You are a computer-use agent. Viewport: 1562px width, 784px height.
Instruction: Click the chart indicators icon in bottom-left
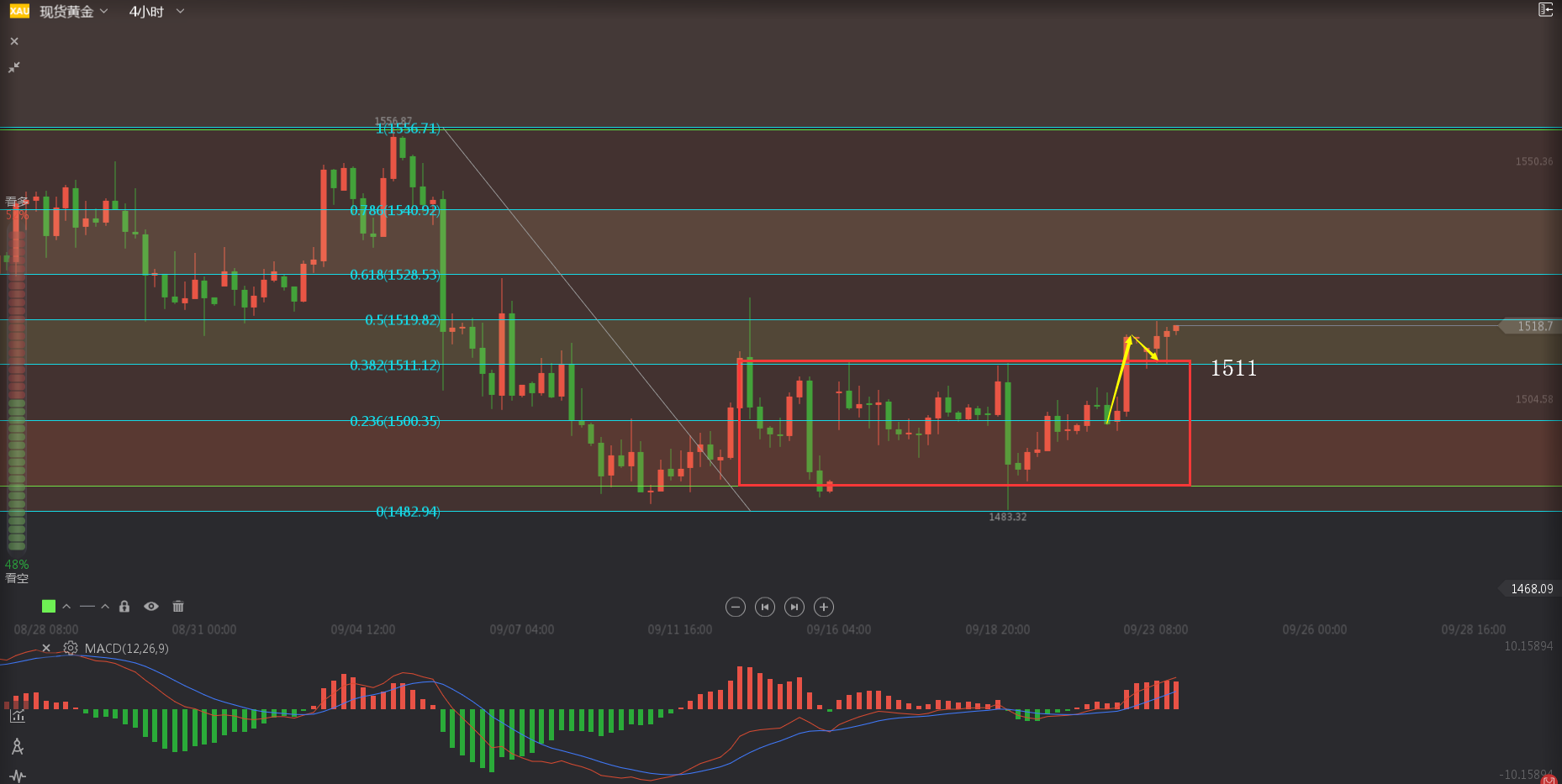(x=18, y=716)
